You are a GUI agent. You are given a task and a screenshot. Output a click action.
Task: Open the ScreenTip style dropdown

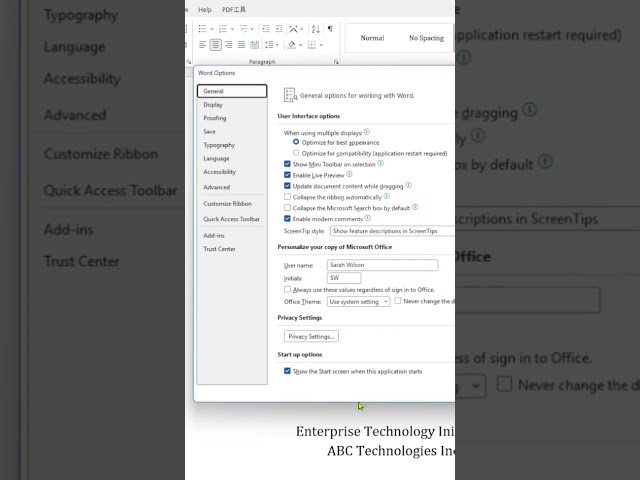click(x=392, y=231)
